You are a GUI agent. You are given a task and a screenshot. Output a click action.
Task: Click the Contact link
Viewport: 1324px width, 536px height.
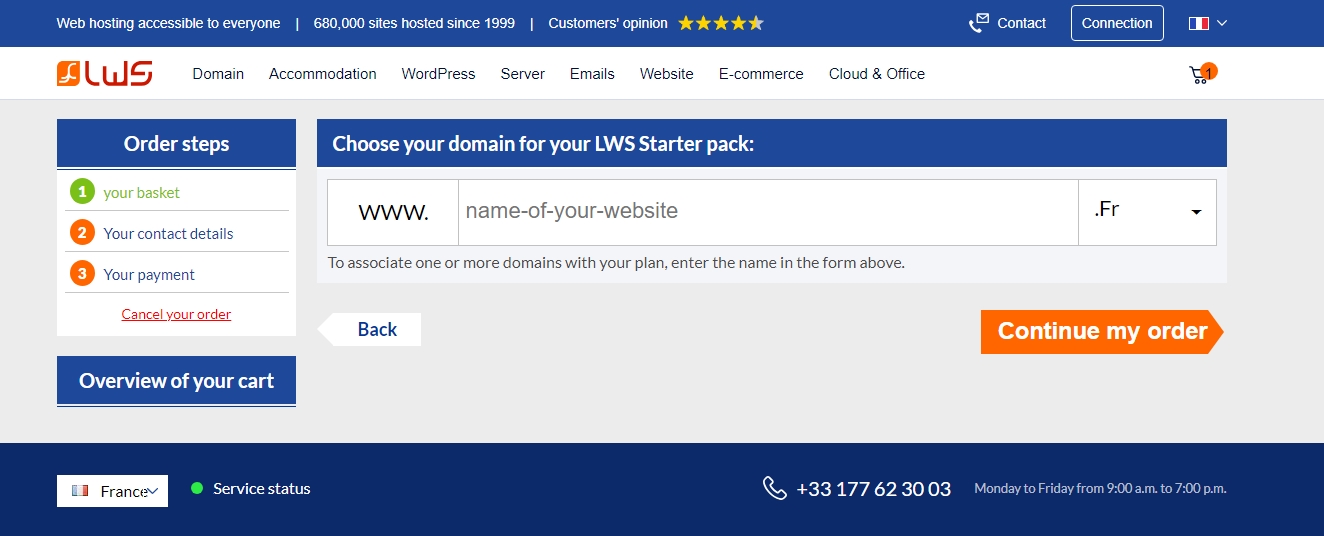coord(1022,23)
